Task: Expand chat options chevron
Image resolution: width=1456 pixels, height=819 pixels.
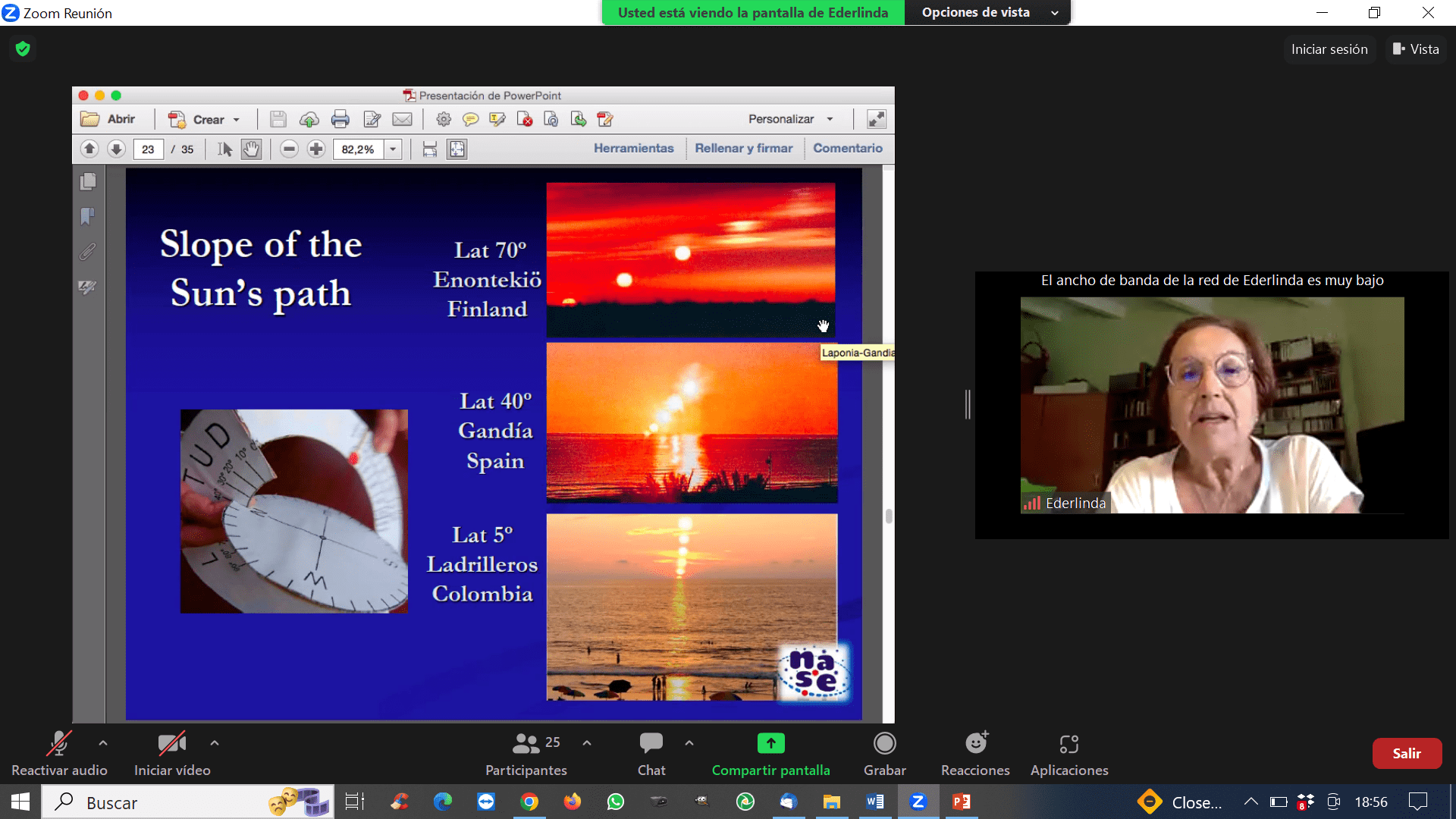Action: (689, 743)
